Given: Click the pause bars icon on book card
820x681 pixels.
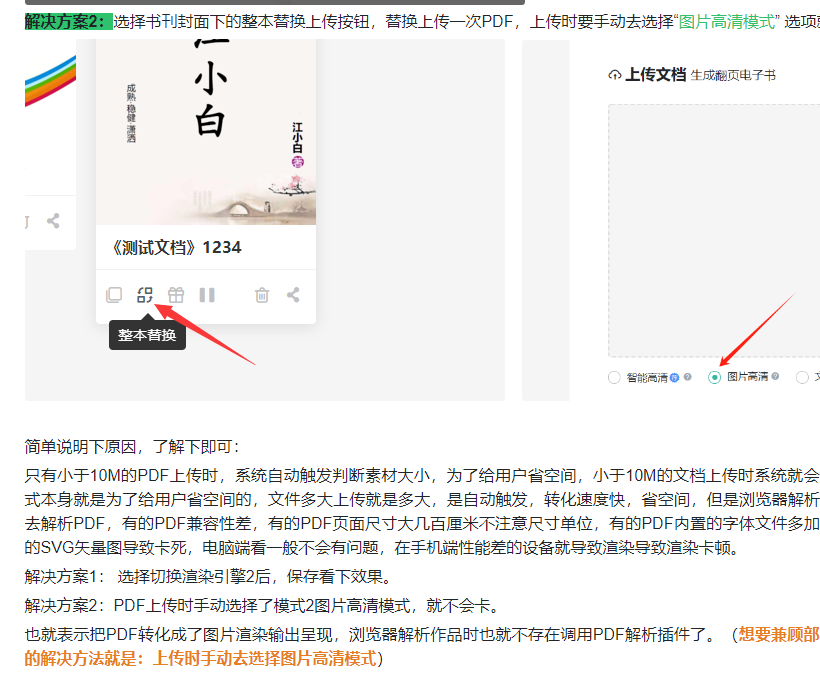Looking at the screenshot, I should pyautogui.click(x=207, y=295).
